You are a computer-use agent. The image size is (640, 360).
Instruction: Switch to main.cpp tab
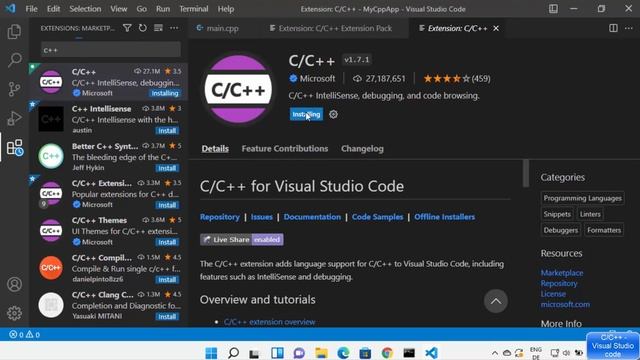coord(222,28)
